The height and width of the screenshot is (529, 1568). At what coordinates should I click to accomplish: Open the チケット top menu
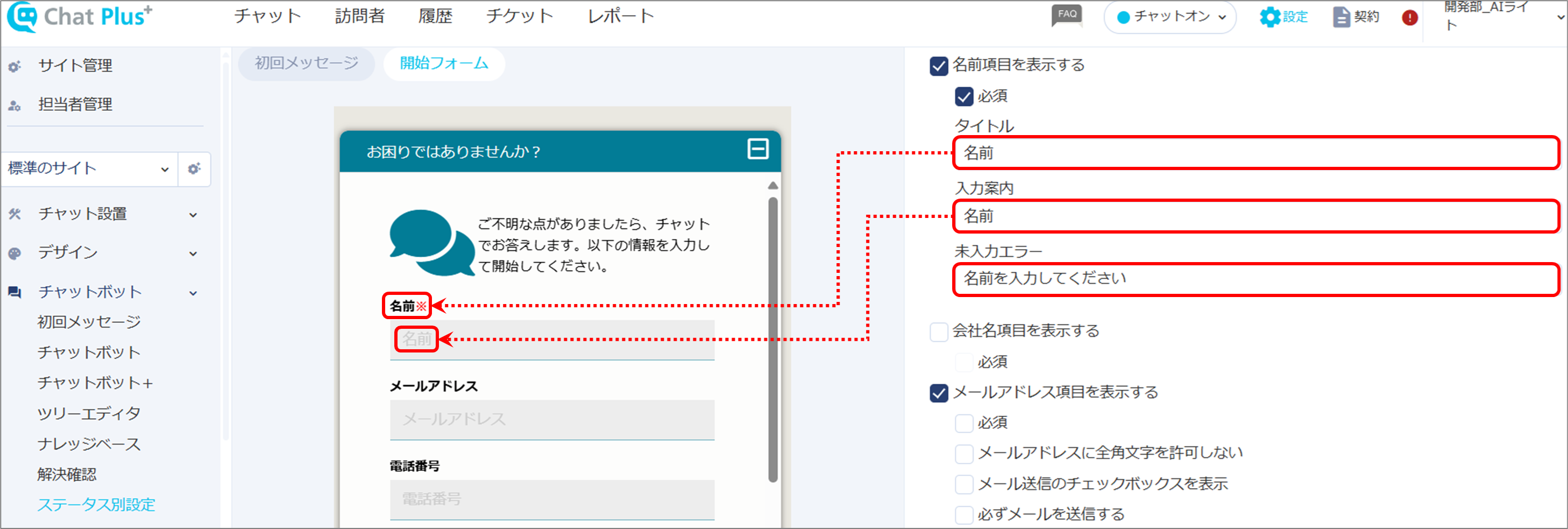(520, 16)
